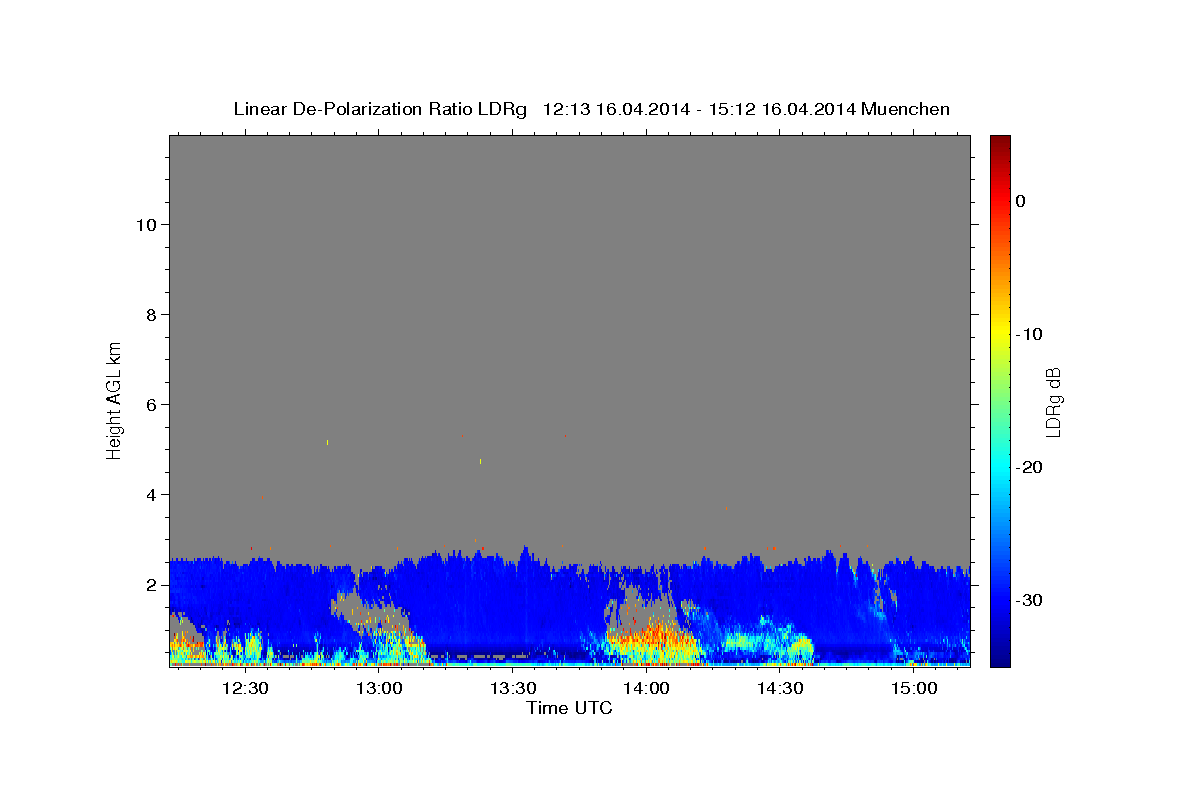Click the 12:30 time tick label

point(245,688)
